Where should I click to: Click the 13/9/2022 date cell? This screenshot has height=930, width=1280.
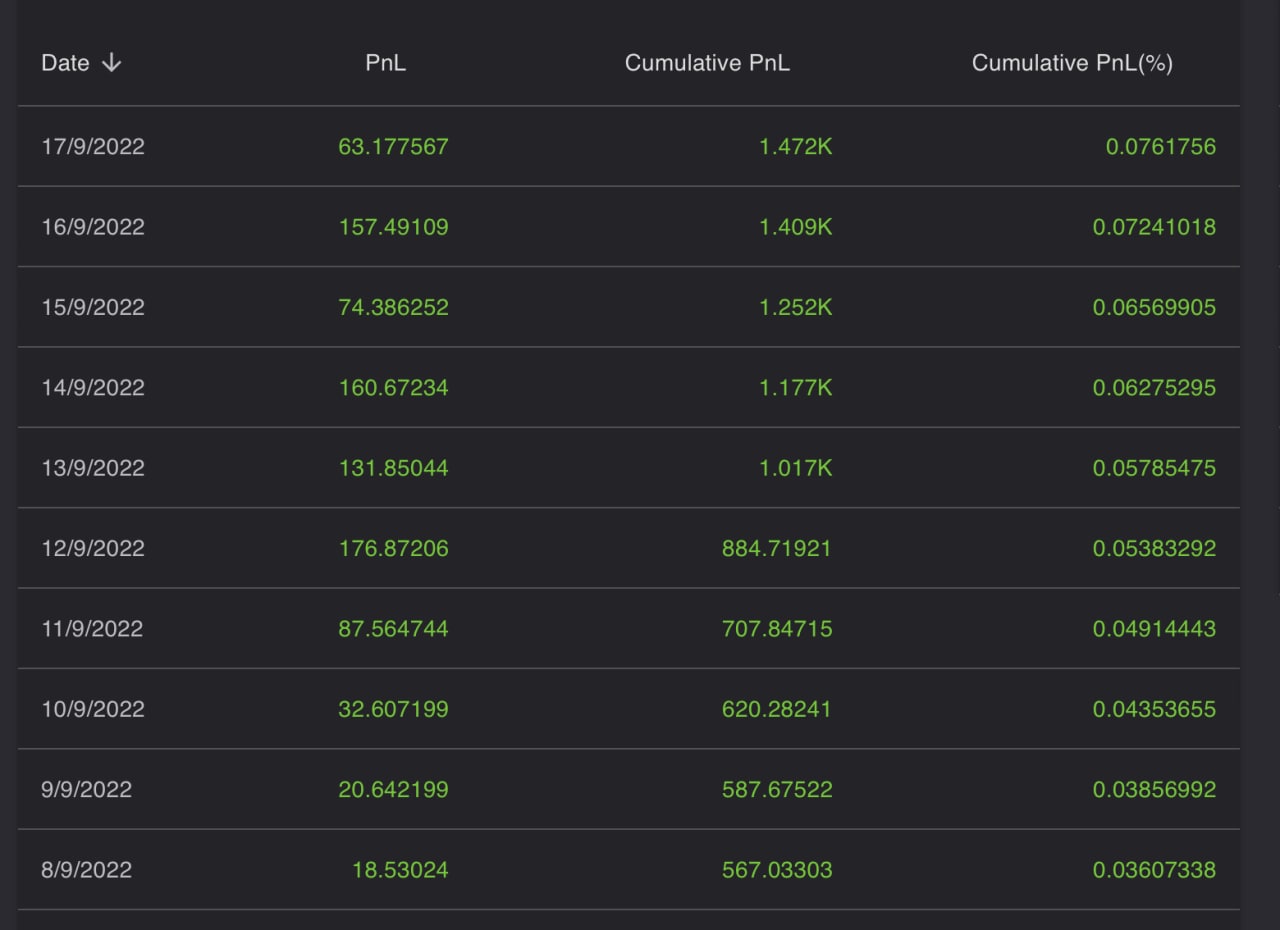click(93, 468)
